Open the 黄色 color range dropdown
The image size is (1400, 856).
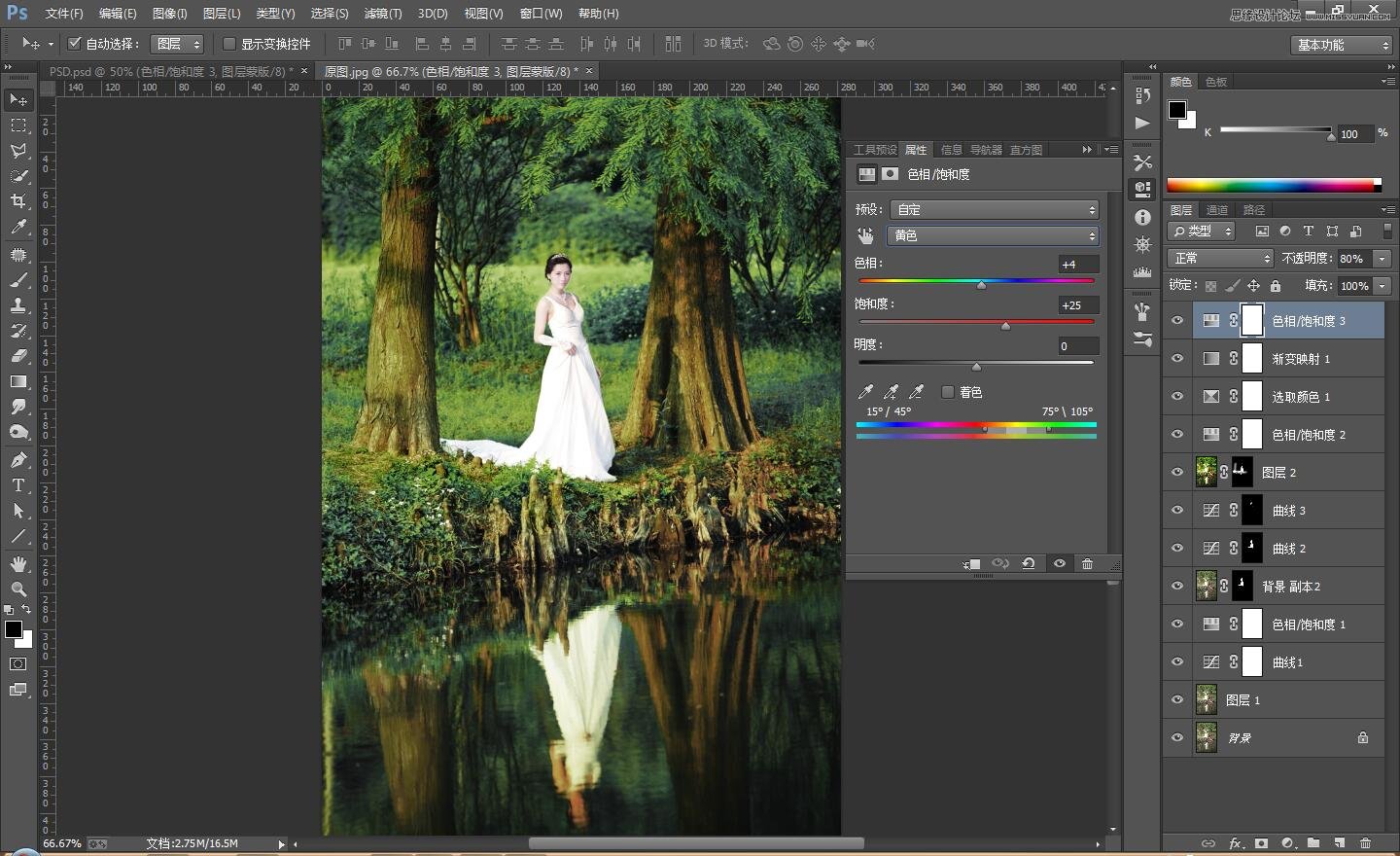point(994,236)
